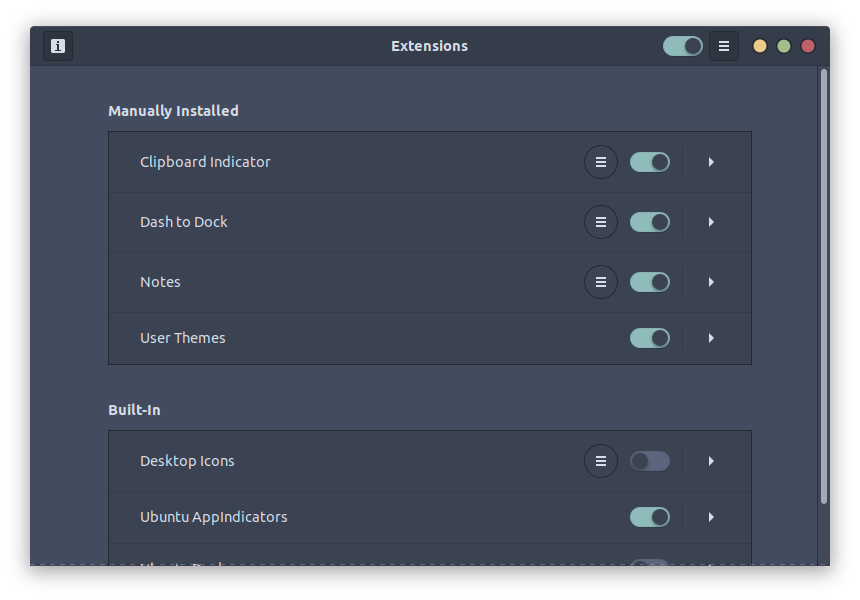Open Notes extension preferences icon

pos(601,282)
